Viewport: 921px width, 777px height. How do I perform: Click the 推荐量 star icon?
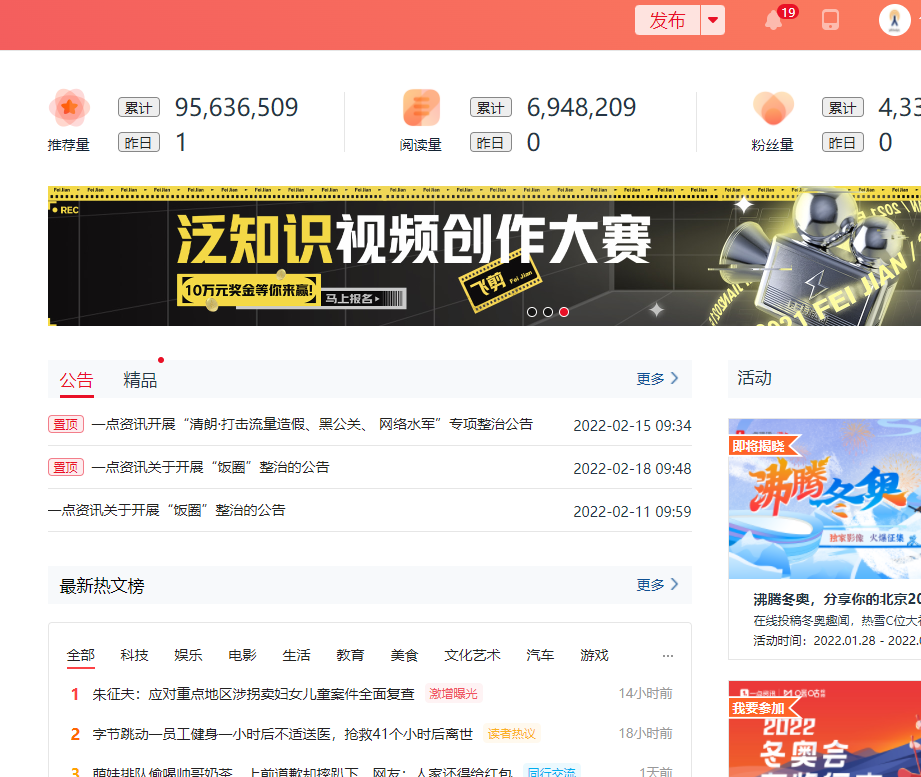coord(68,106)
